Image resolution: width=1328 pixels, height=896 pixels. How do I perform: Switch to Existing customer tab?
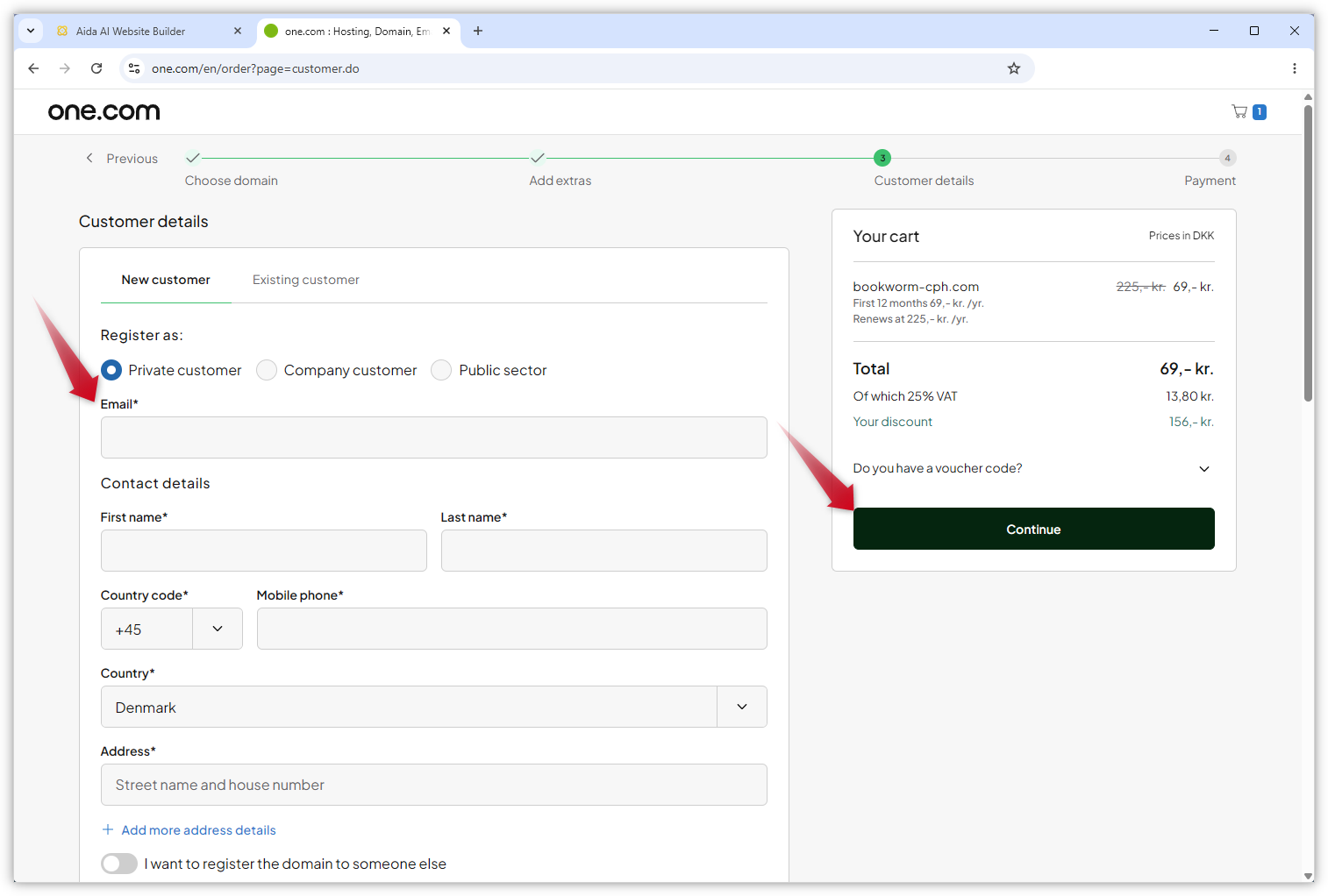click(306, 280)
